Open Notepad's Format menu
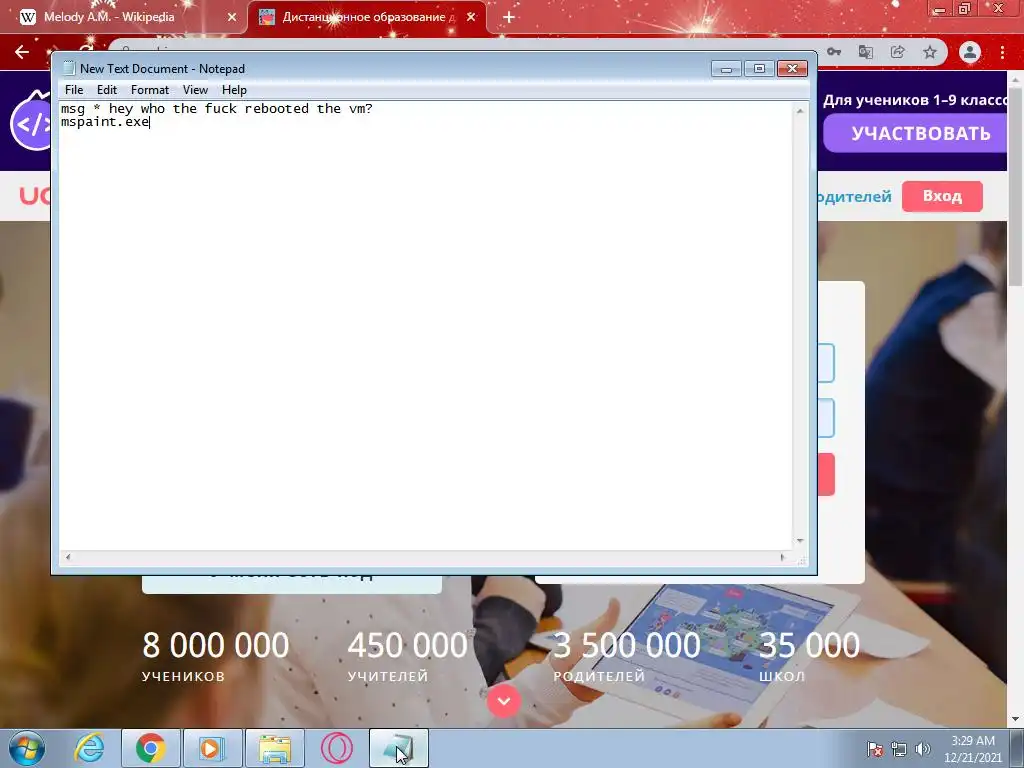The width and height of the screenshot is (1024, 768). [x=150, y=90]
